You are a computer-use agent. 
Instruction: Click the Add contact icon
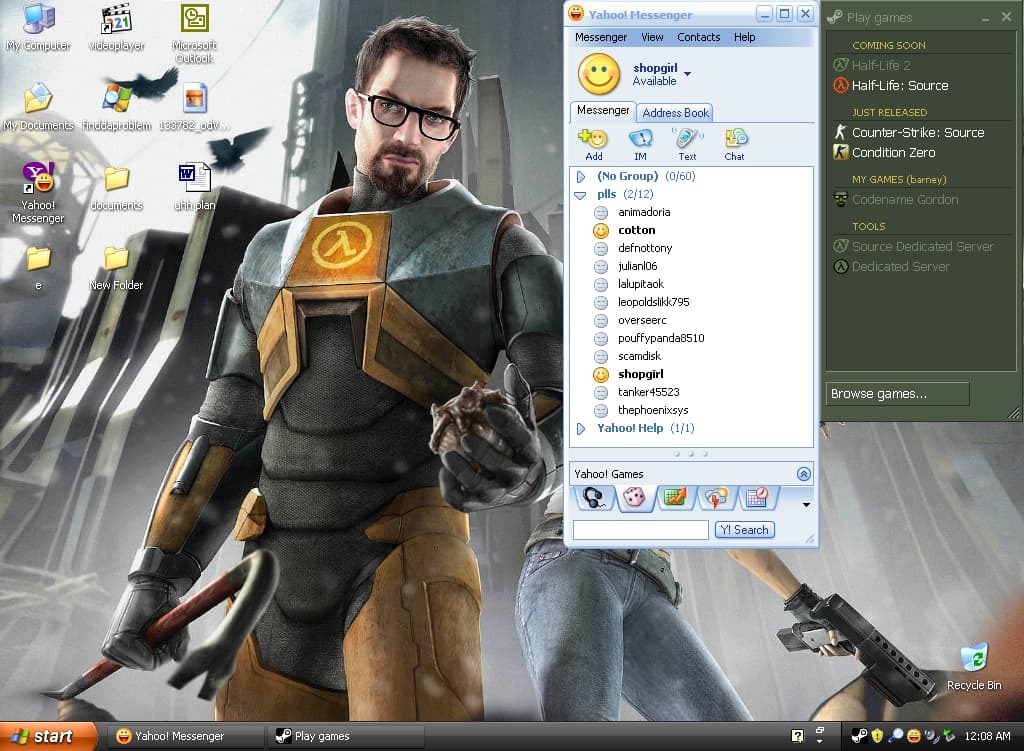point(593,139)
